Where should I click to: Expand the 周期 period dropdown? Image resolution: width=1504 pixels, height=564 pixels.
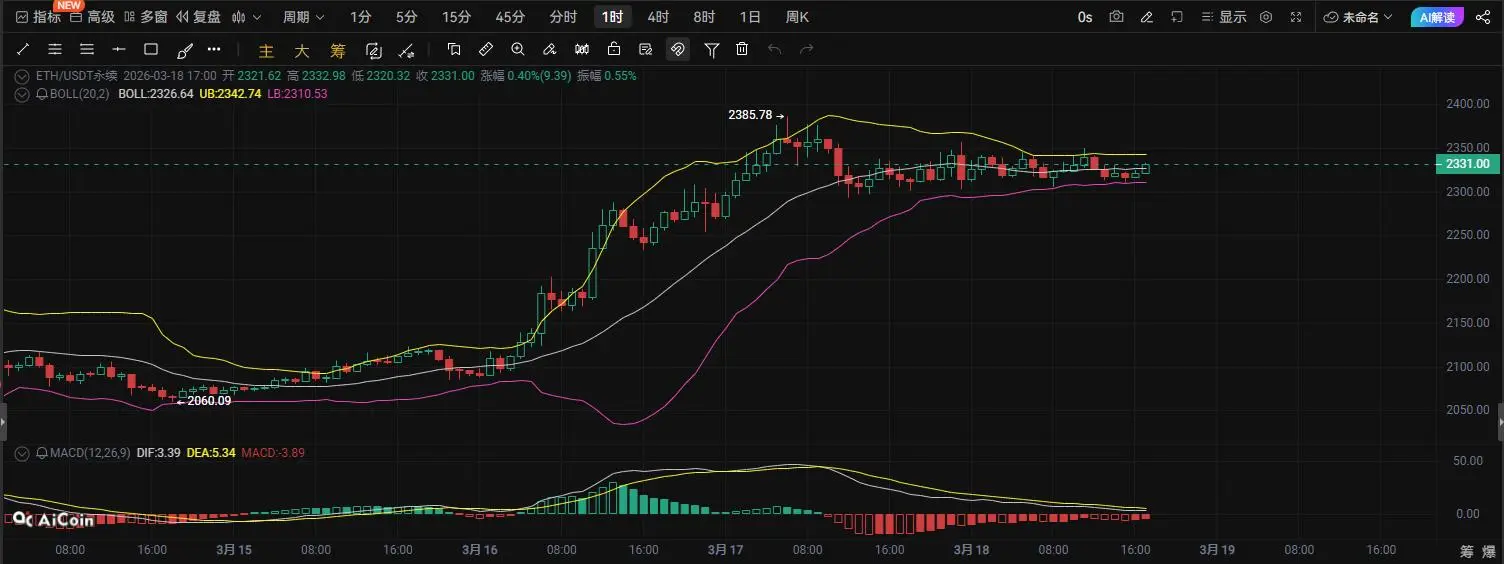click(x=304, y=17)
